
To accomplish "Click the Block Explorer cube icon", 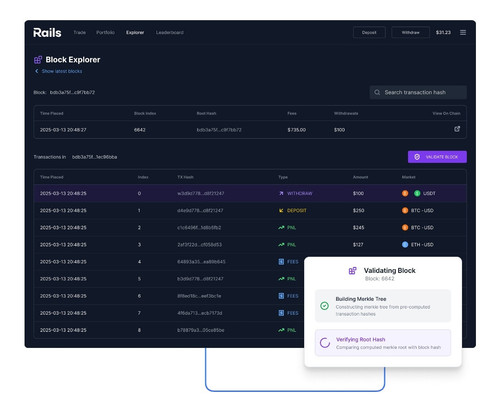I will tap(38, 60).
